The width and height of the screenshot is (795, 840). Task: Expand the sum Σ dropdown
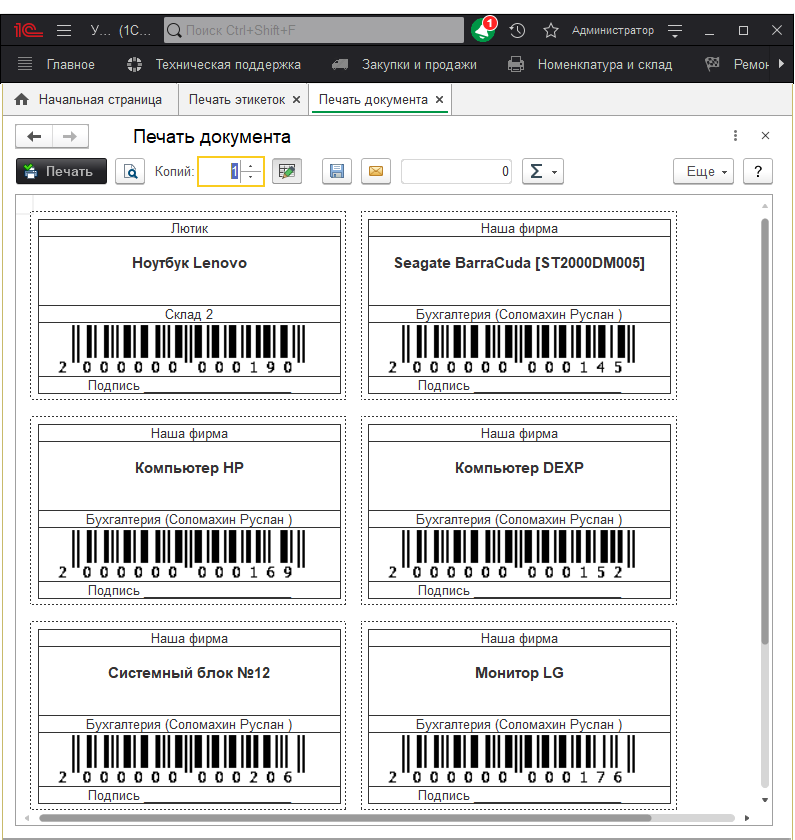pyautogui.click(x=544, y=171)
